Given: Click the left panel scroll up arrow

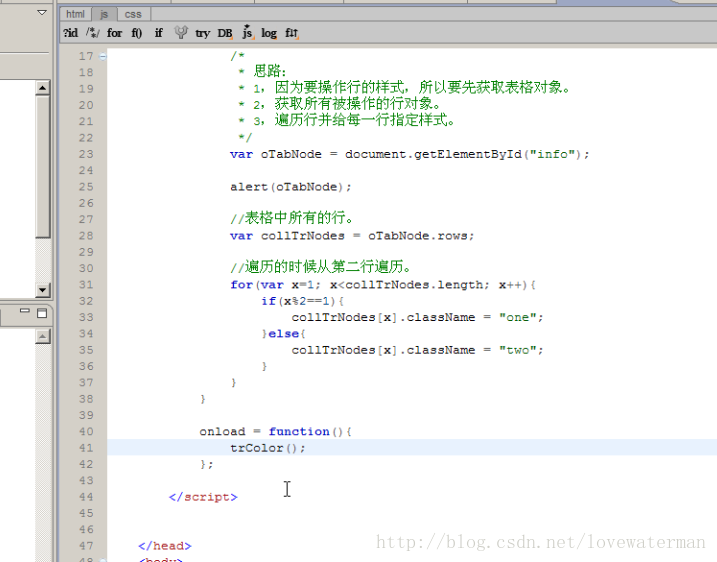Looking at the screenshot, I should pyautogui.click(x=43, y=88).
